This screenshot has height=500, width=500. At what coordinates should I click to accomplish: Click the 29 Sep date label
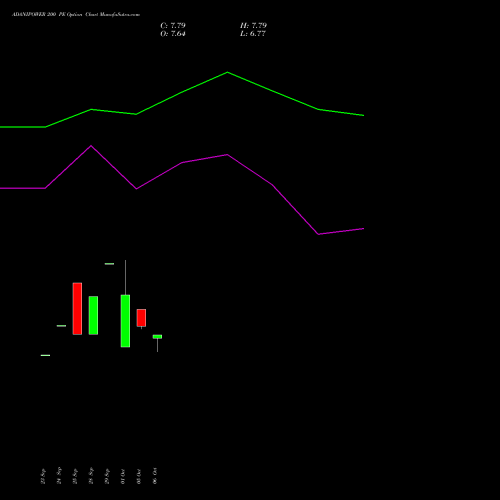point(107,476)
